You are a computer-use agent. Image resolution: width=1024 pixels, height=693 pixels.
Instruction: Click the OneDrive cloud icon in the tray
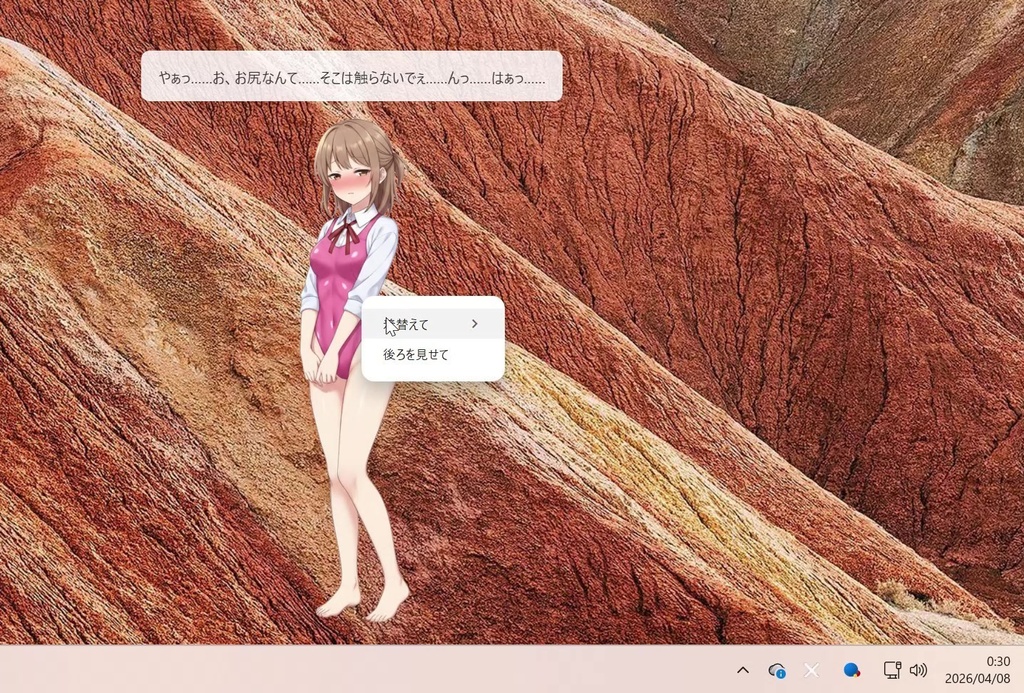pyautogui.click(x=777, y=670)
